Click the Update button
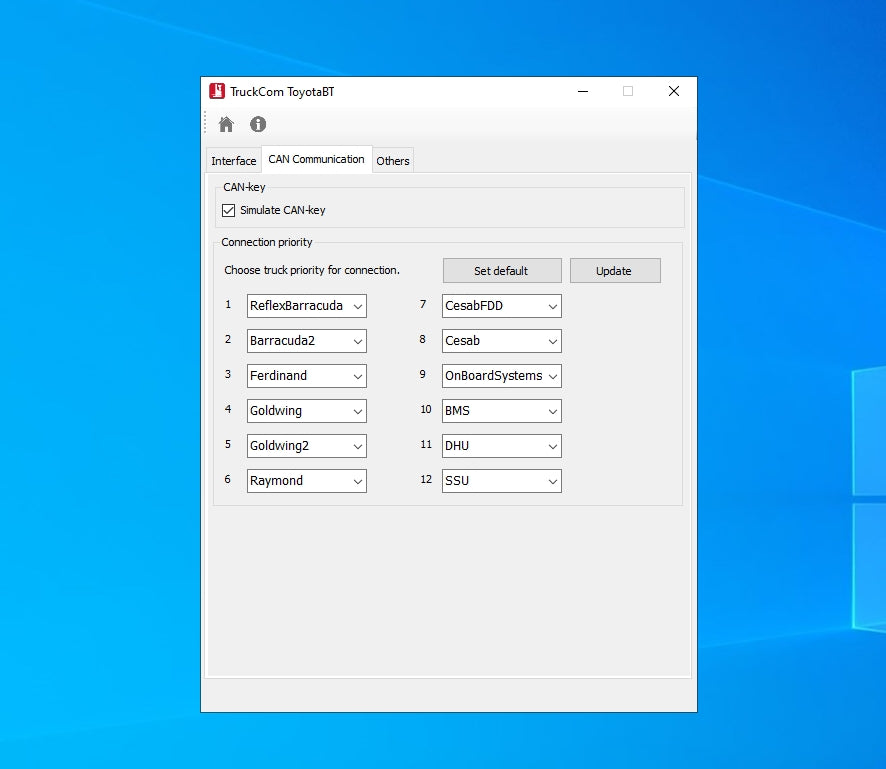The width and height of the screenshot is (886, 769). 614,271
